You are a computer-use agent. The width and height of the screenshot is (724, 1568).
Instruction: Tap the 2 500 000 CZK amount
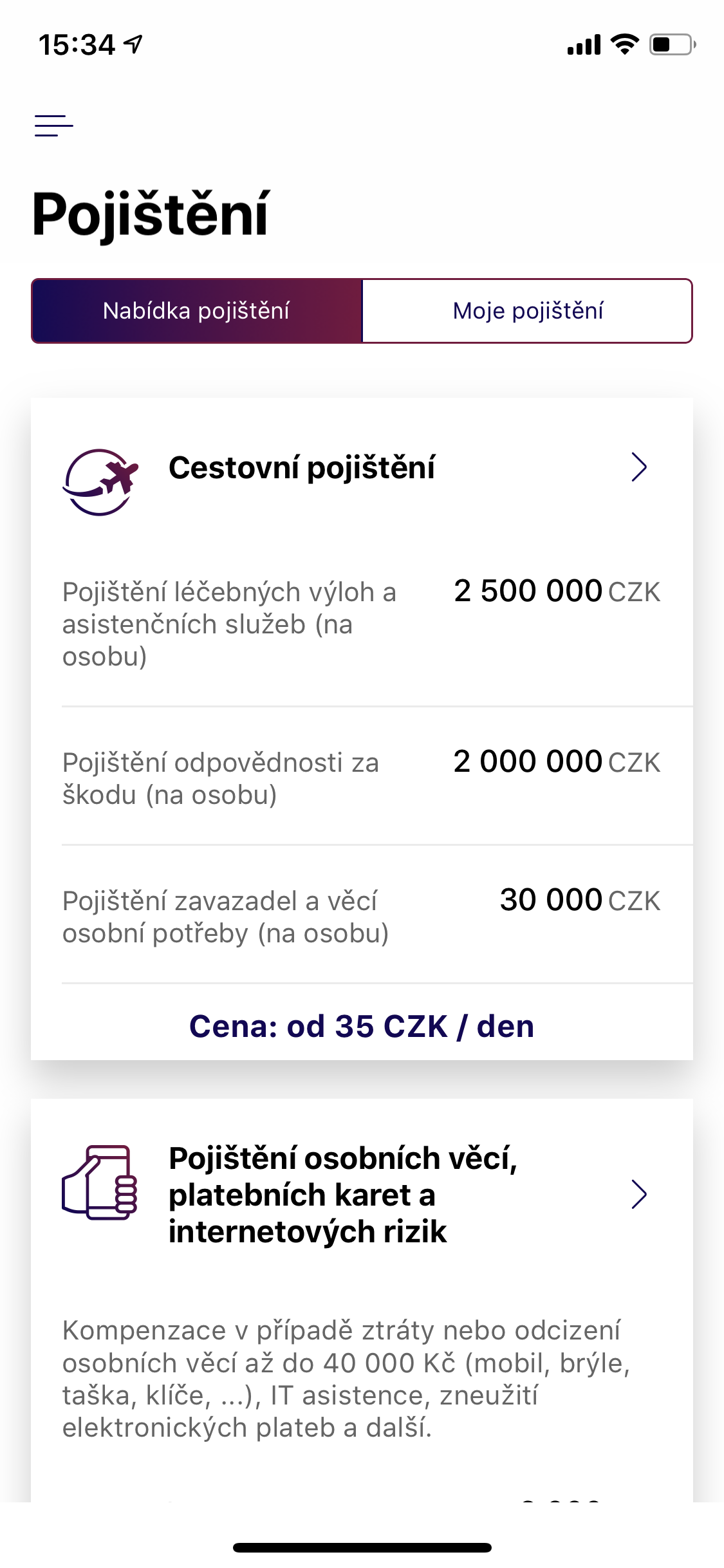pyautogui.click(x=556, y=592)
